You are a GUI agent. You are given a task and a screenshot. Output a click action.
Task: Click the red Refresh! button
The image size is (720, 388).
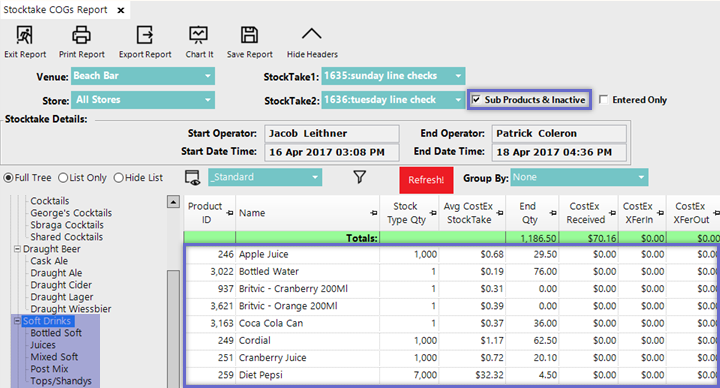pos(426,180)
